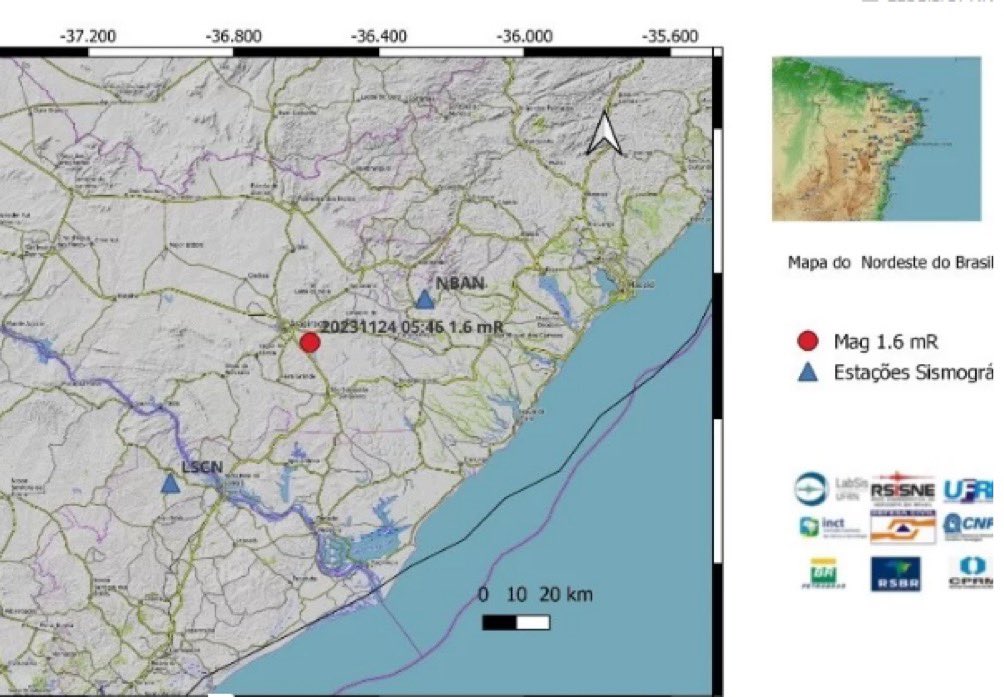This screenshot has width=1004, height=697.
Task: Click the RSISNE logo
Action: coord(903,489)
